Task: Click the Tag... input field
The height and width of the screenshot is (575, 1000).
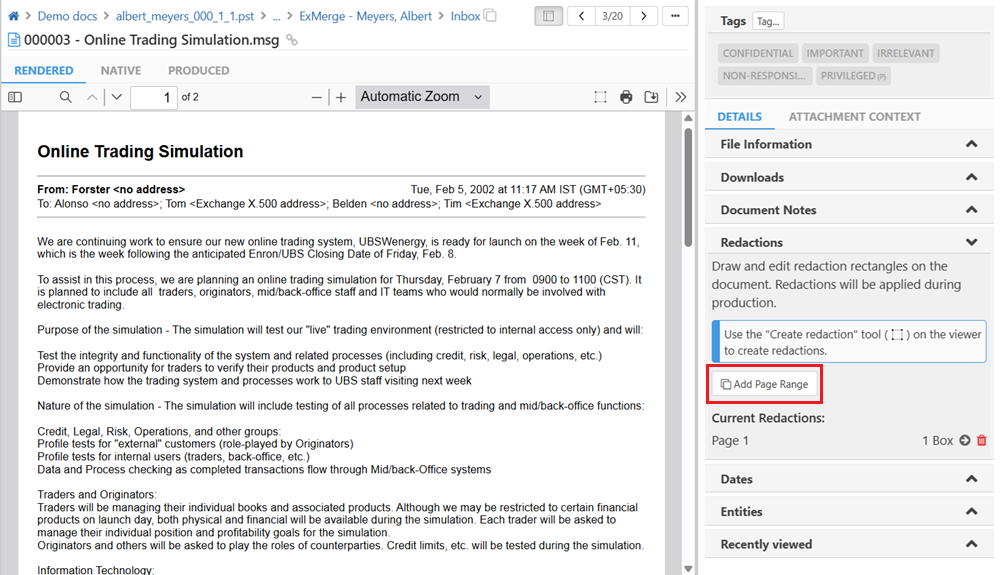Action: [x=768, y=21]
